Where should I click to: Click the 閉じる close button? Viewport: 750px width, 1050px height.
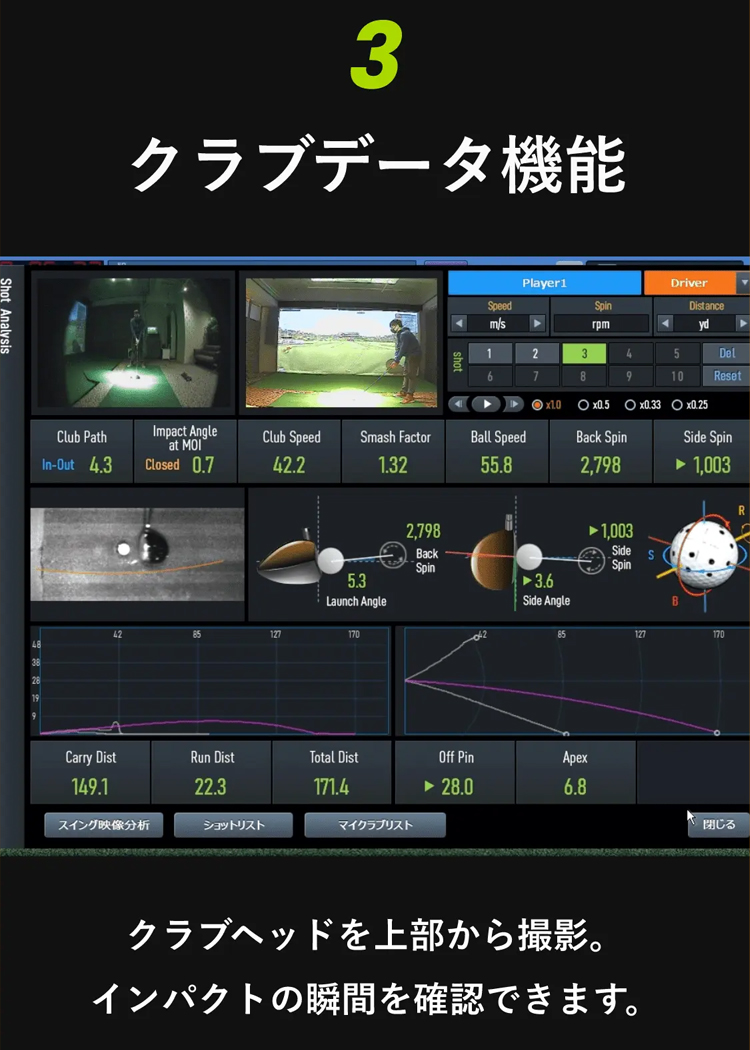[x=719, y=825]
